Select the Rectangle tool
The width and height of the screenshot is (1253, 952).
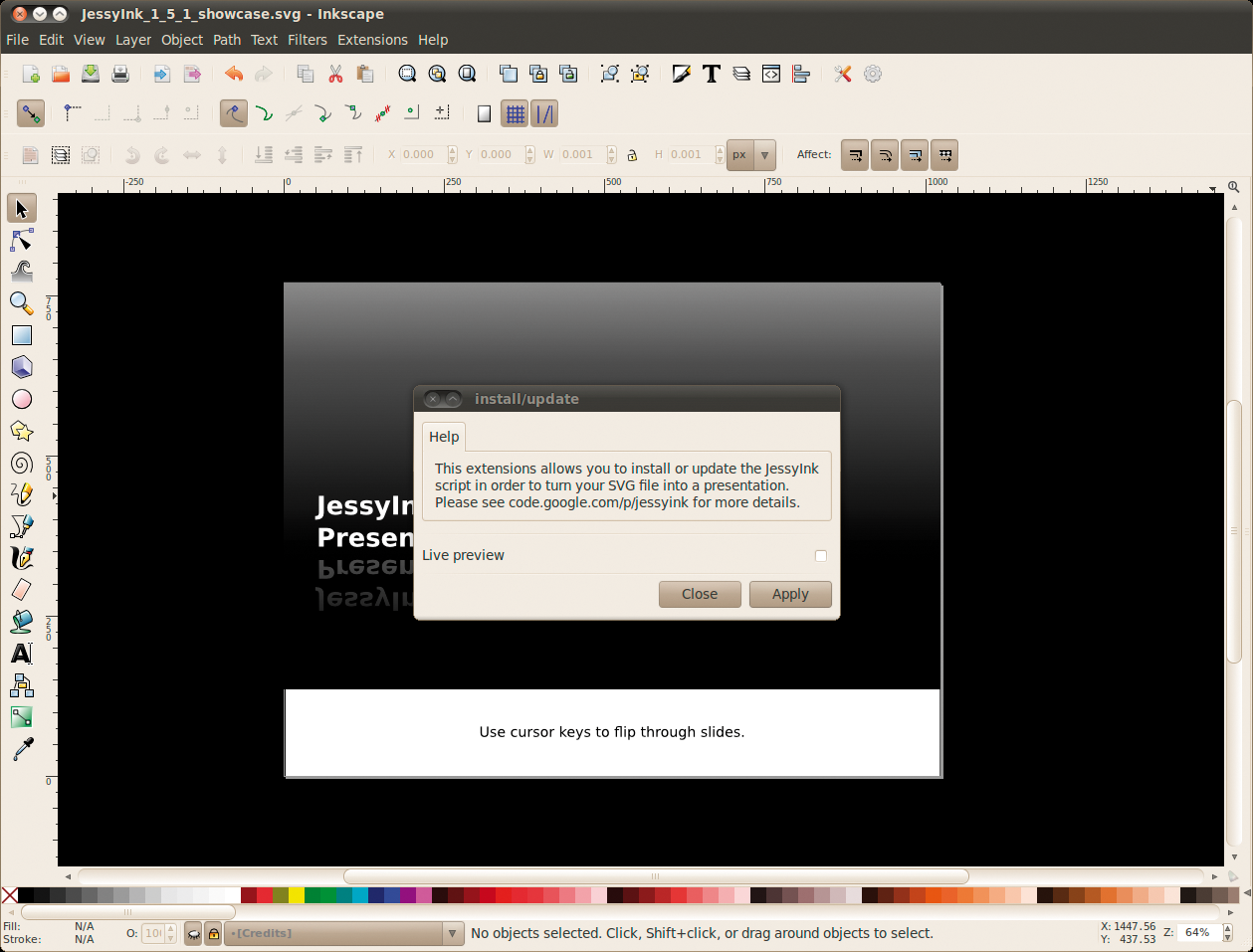point(22,335)
